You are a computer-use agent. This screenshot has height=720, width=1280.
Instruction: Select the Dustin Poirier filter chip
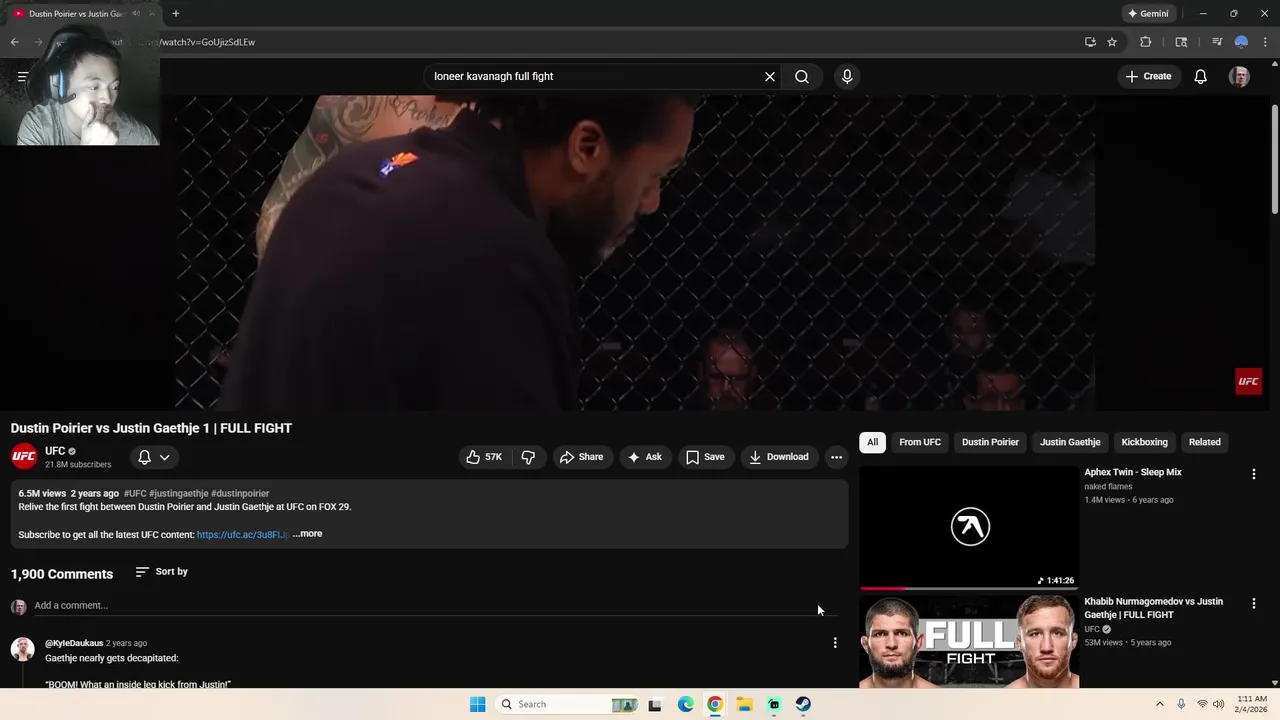tap(990, 442)
